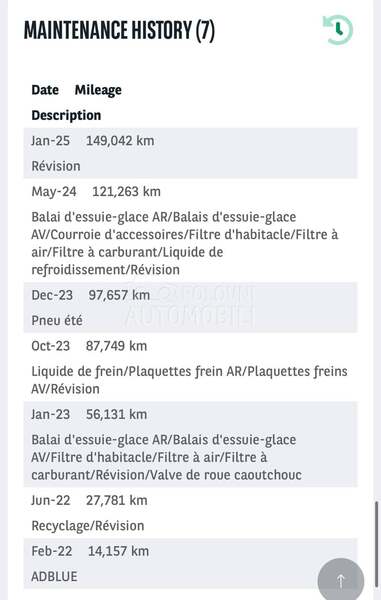This screenshot has height=600, width=381.
Task: Select the Date column header
Action: coord(45,90)
